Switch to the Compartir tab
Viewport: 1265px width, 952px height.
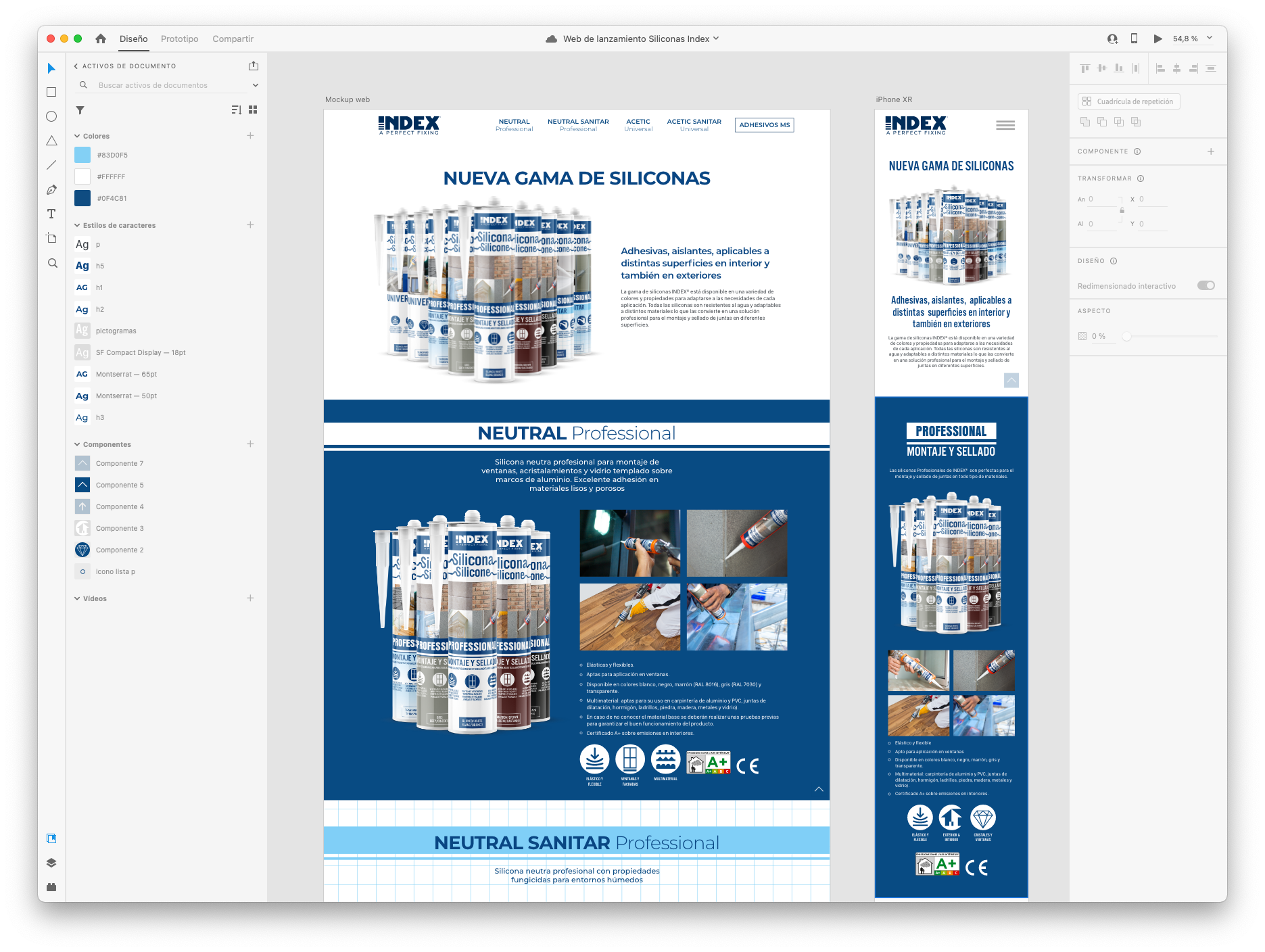(x=233, y=39)
